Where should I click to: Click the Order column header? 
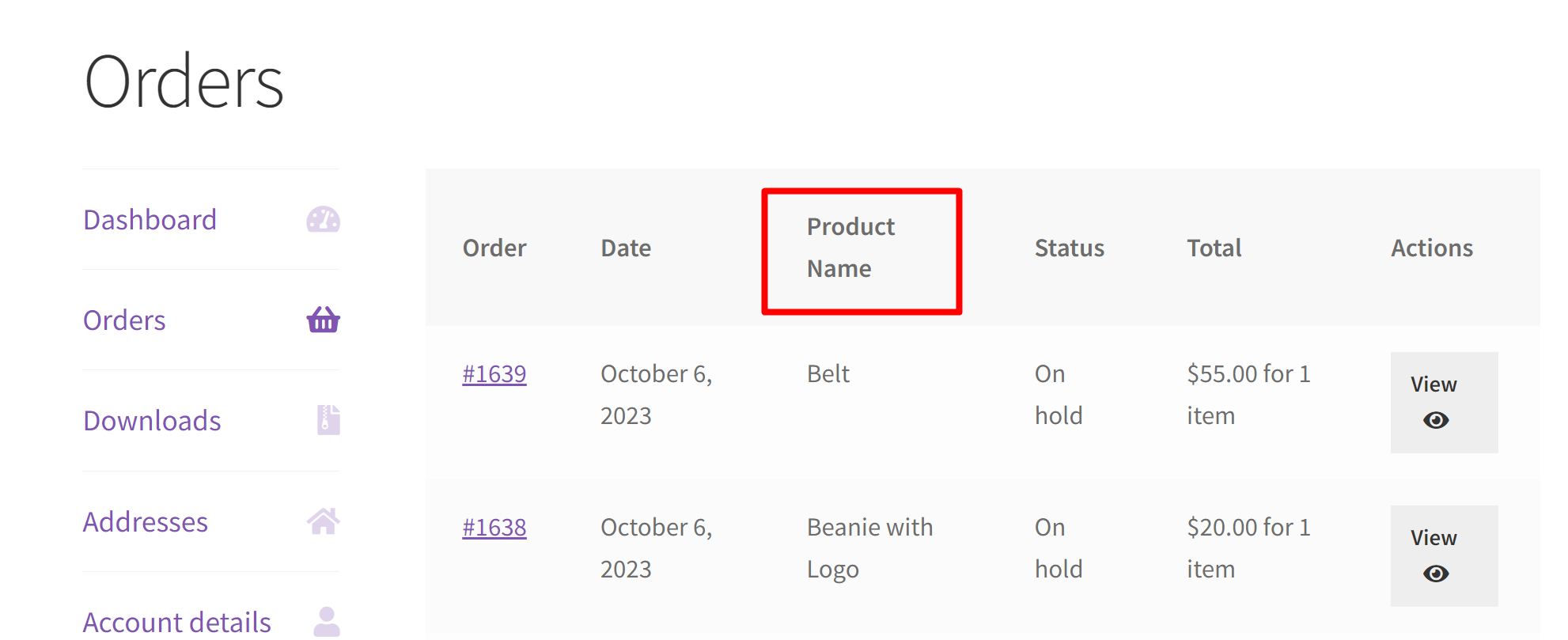click(494, 248)
